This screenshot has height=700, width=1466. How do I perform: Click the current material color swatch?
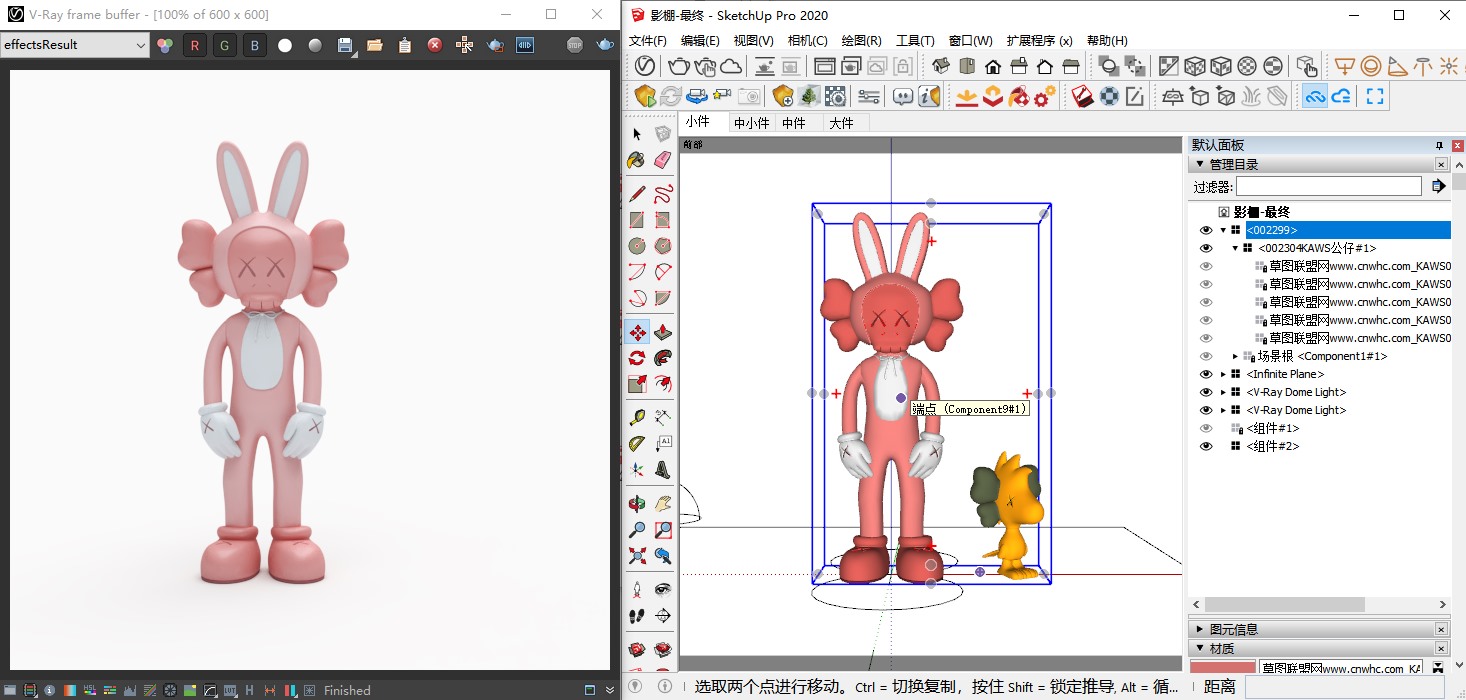(x=1222, y=667)
